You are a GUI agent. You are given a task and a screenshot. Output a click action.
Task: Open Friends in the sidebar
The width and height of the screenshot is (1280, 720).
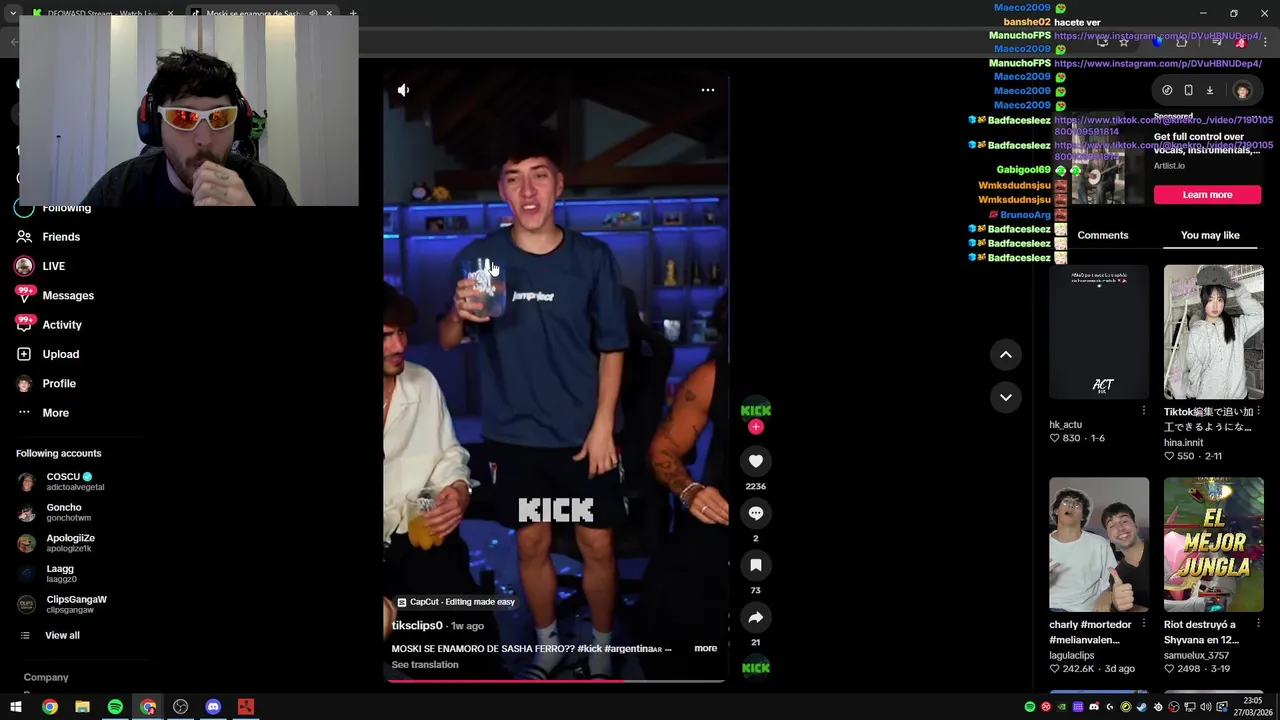click(61, 237)
